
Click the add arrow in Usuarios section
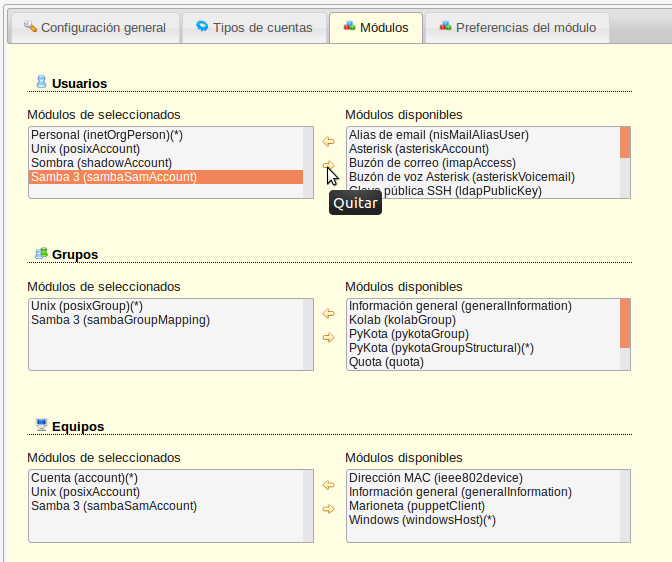328,141
